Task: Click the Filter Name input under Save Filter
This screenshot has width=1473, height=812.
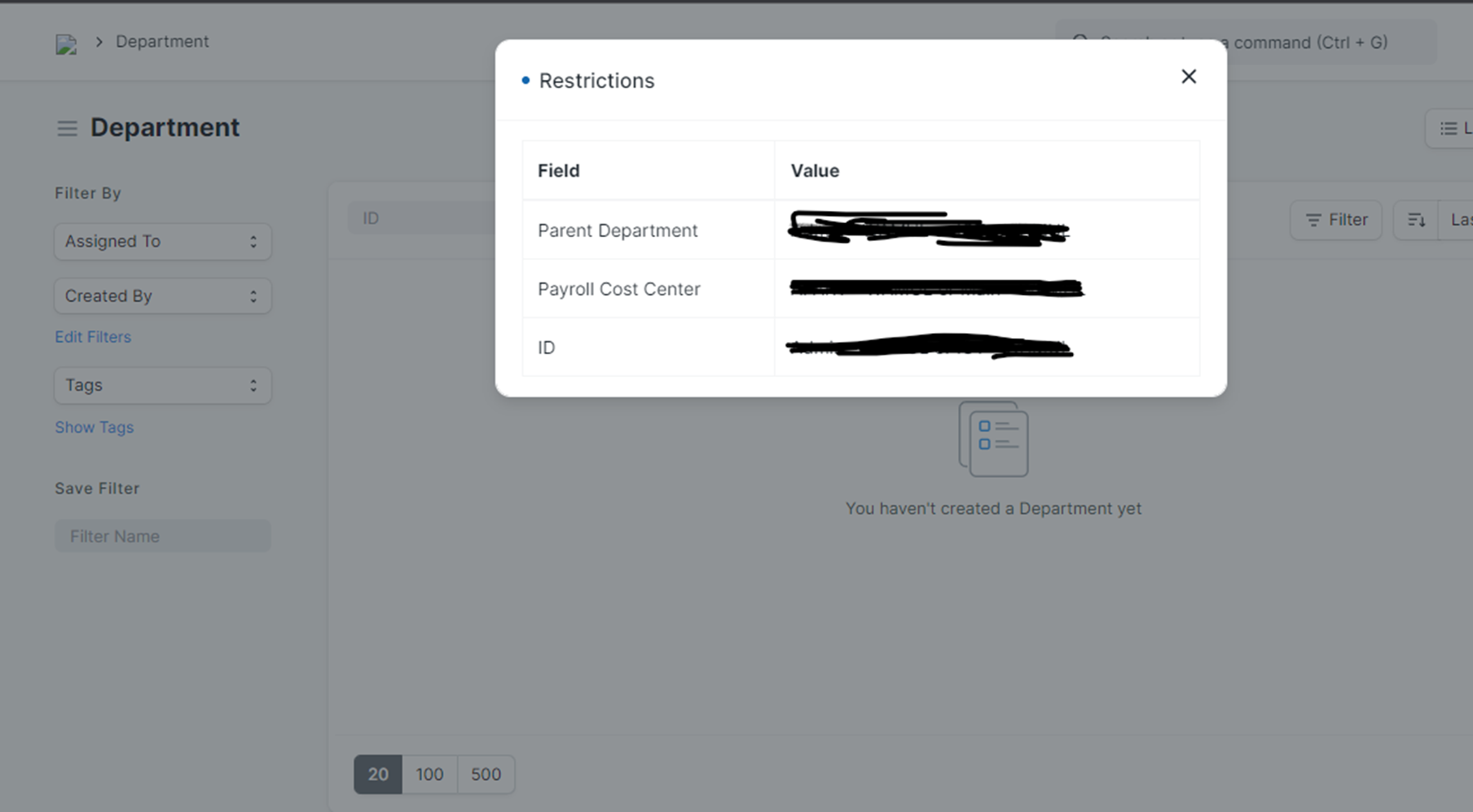Action: [162, 536]
